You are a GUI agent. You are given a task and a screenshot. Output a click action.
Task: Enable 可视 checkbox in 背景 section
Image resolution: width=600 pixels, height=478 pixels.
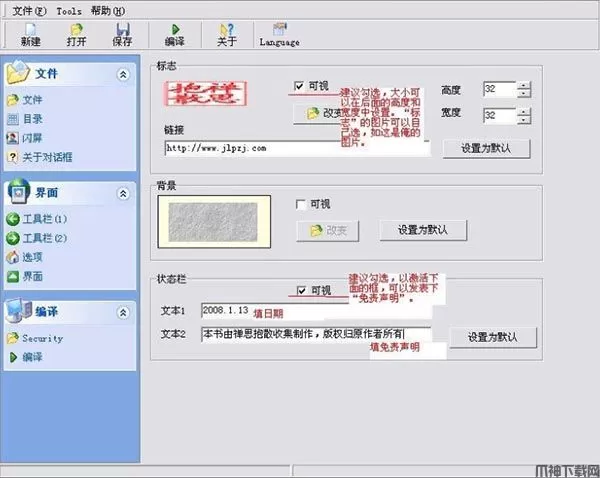pos(301,204)
